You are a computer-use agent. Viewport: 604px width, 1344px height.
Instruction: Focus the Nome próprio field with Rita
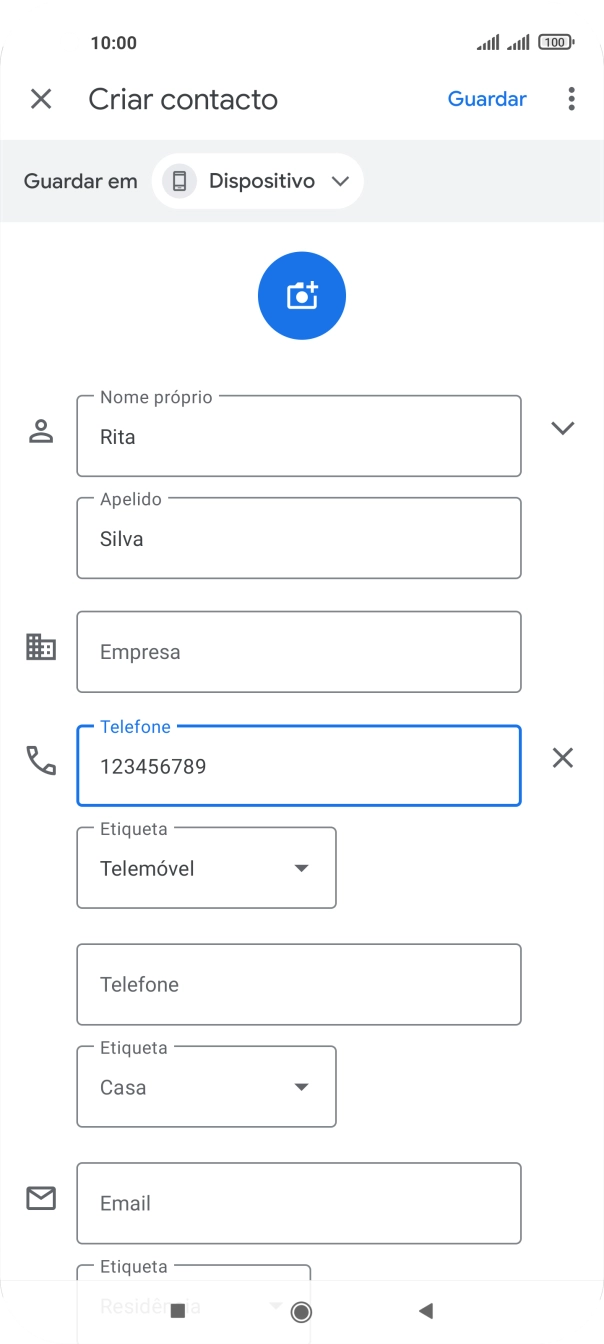tap(299, 437)
